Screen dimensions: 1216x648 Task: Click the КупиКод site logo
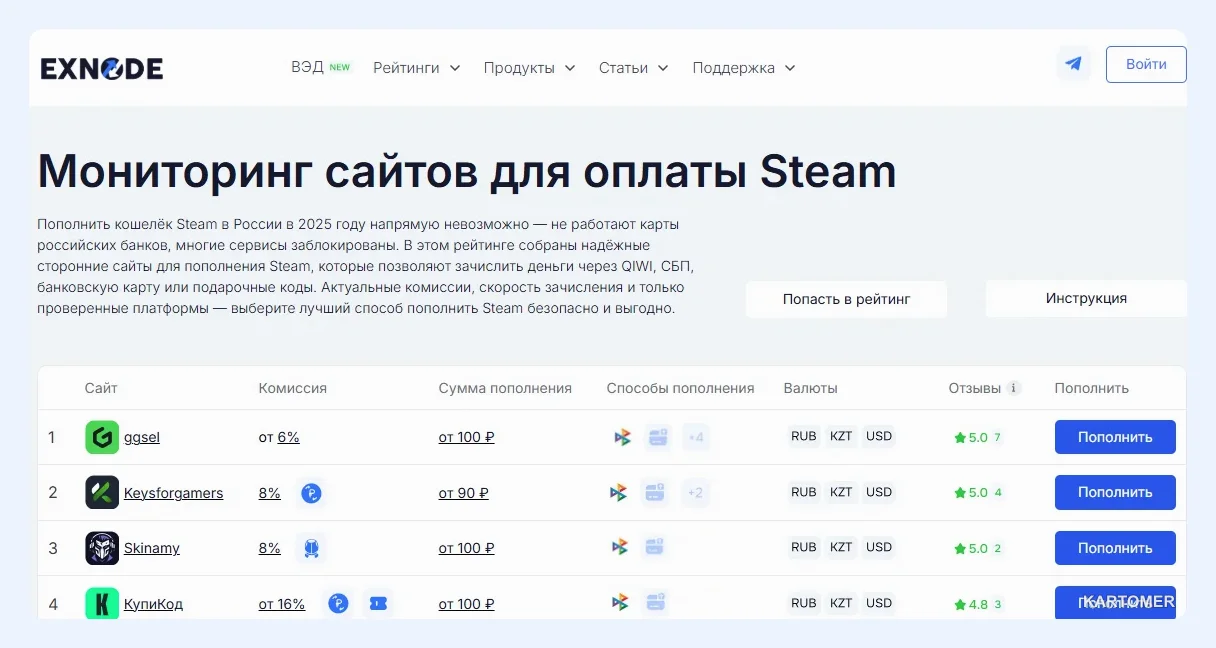coord(102,603)
